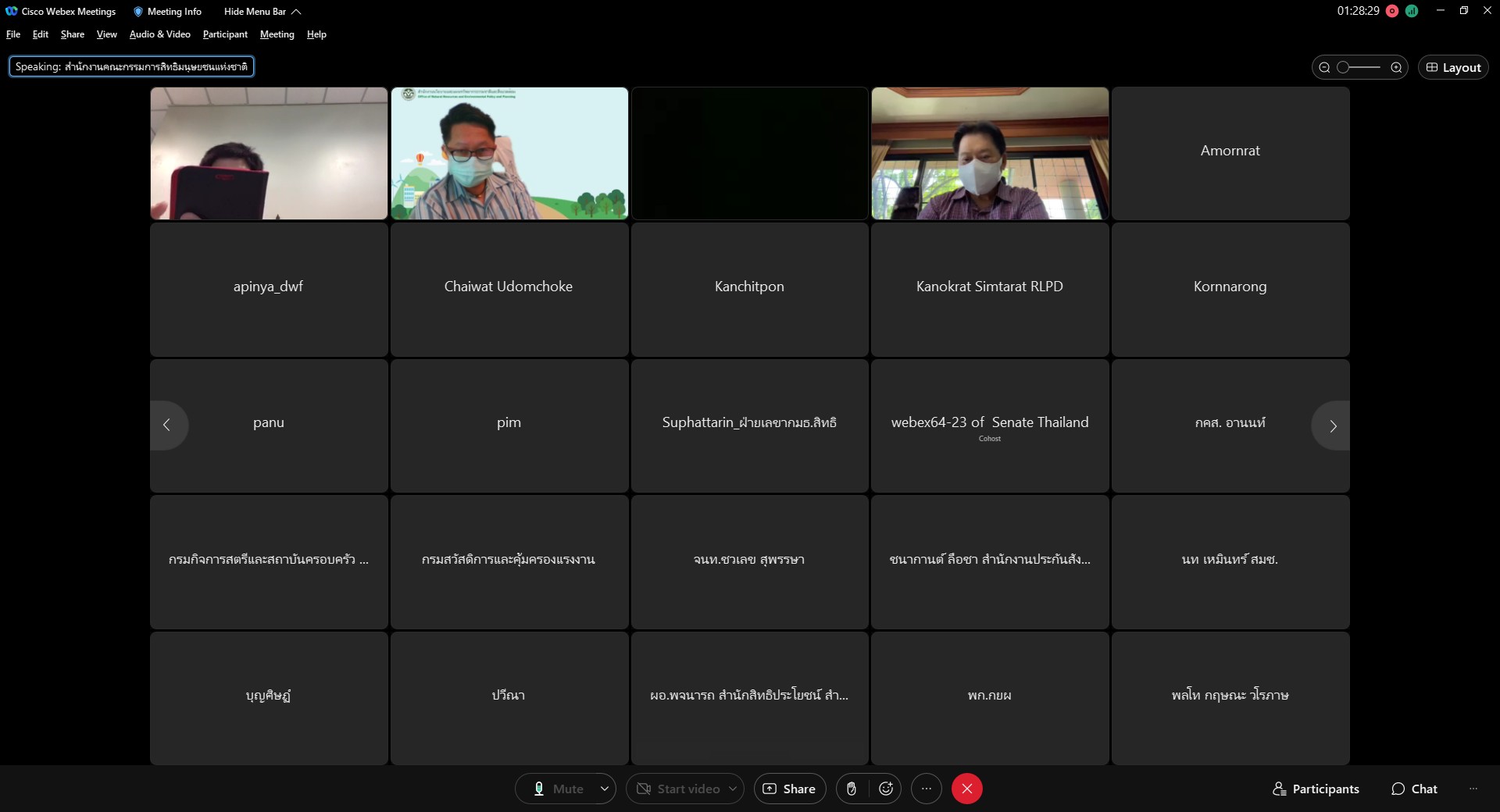Click the Cisco Webex Meetings logo icon
Screen dimensions: 1500x812
pyautogui.click(x=11, y=11)
